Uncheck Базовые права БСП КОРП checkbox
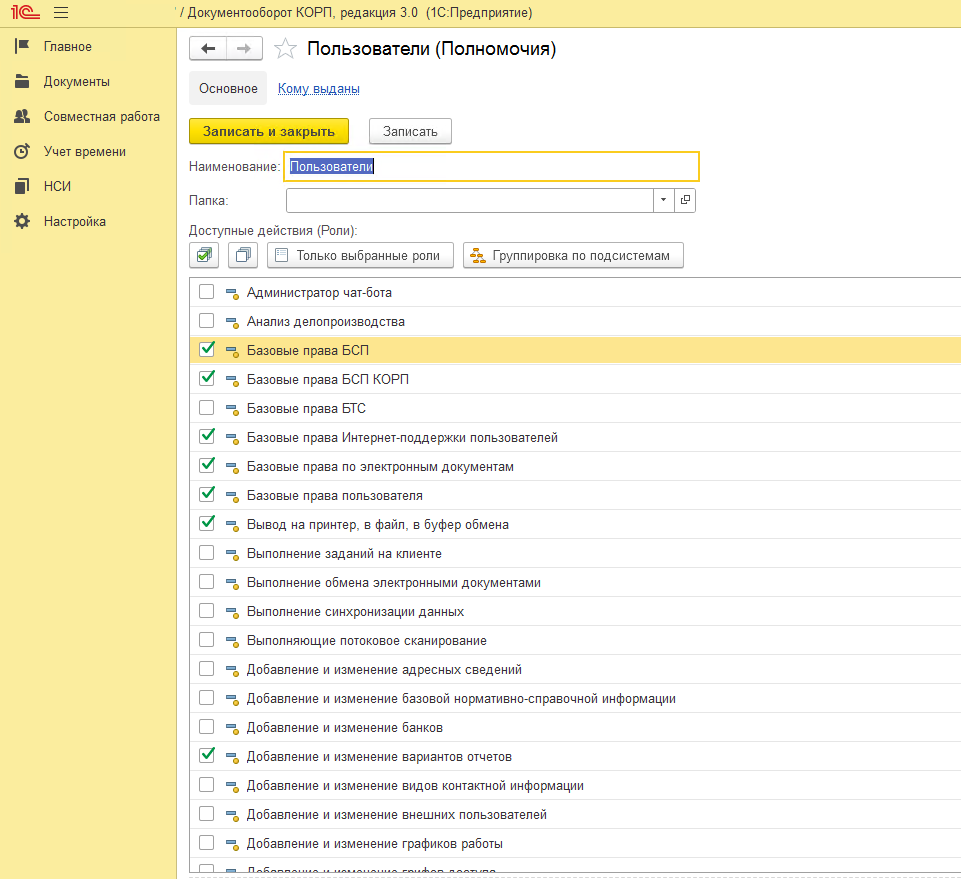The width and height of the screenshot is (961, 879). [207, 378]
